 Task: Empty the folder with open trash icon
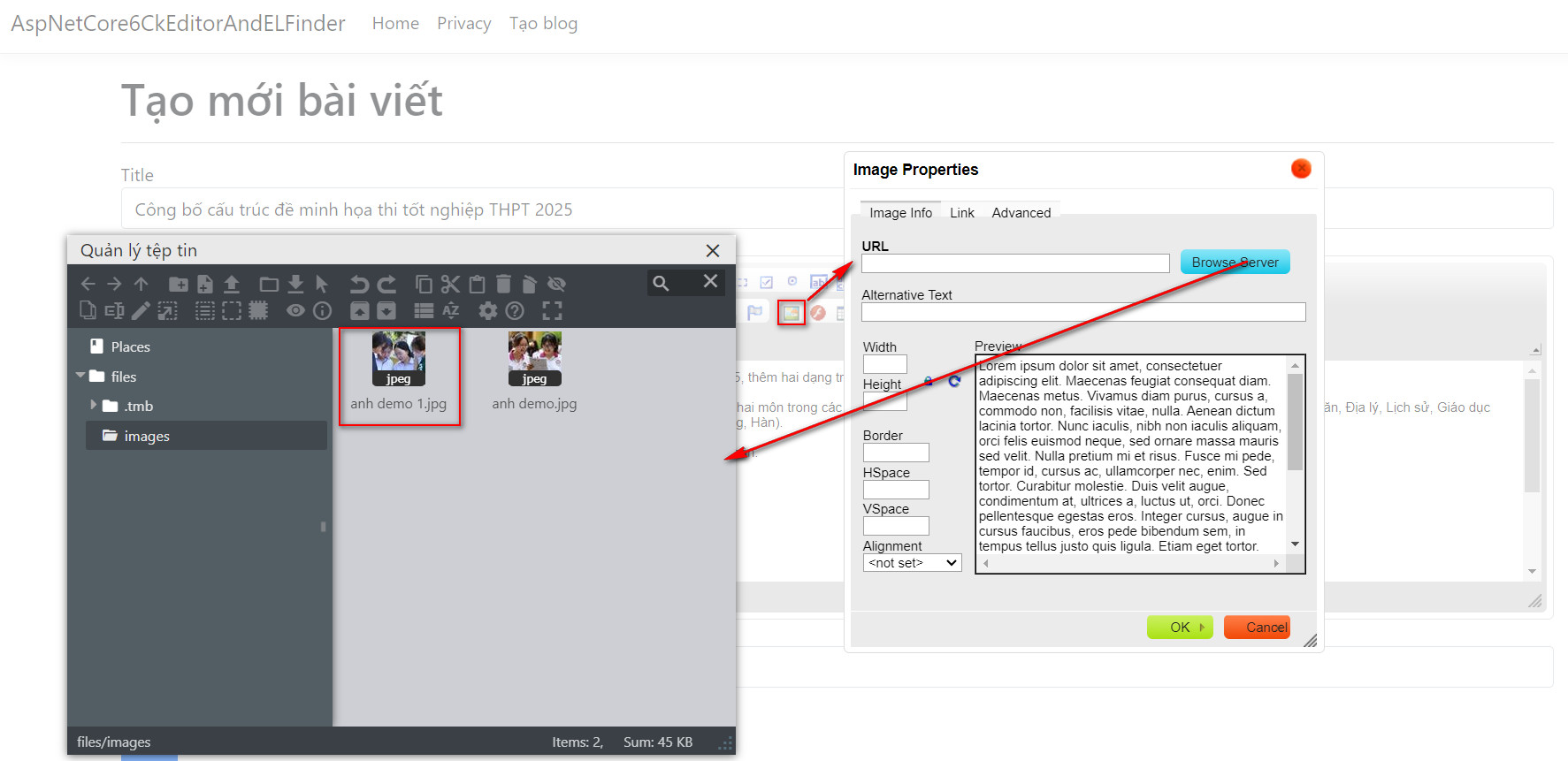(x=529, y=284)
